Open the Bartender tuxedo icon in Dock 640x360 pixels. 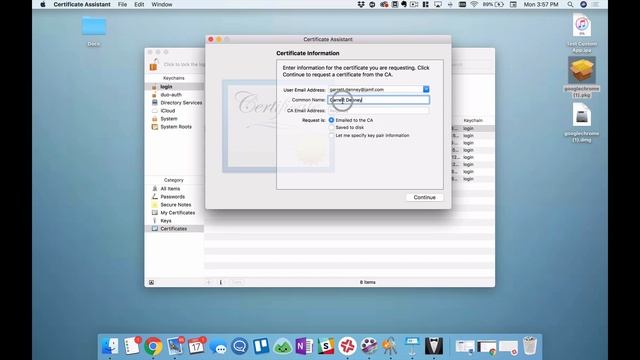(433, 346)
